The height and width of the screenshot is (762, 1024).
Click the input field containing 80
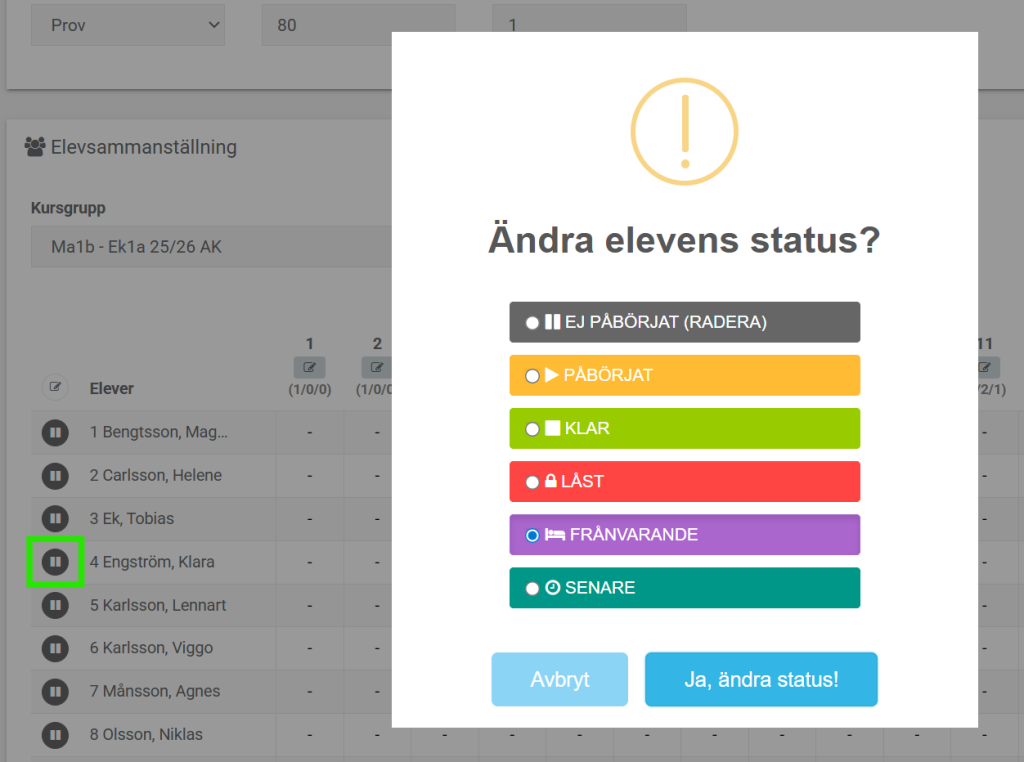358,25
